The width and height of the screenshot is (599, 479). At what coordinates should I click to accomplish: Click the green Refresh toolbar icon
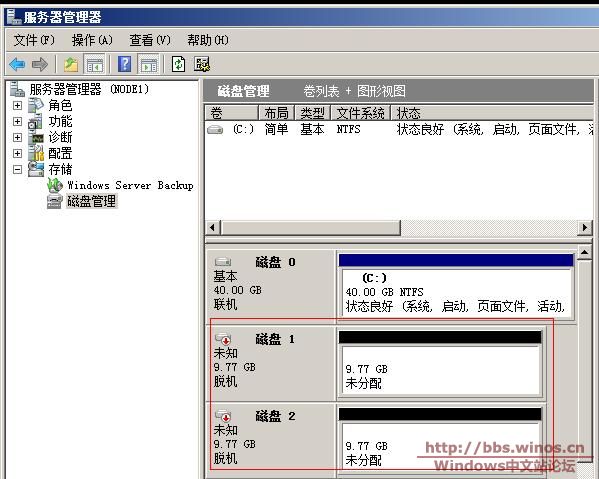[x=178, y=64]
